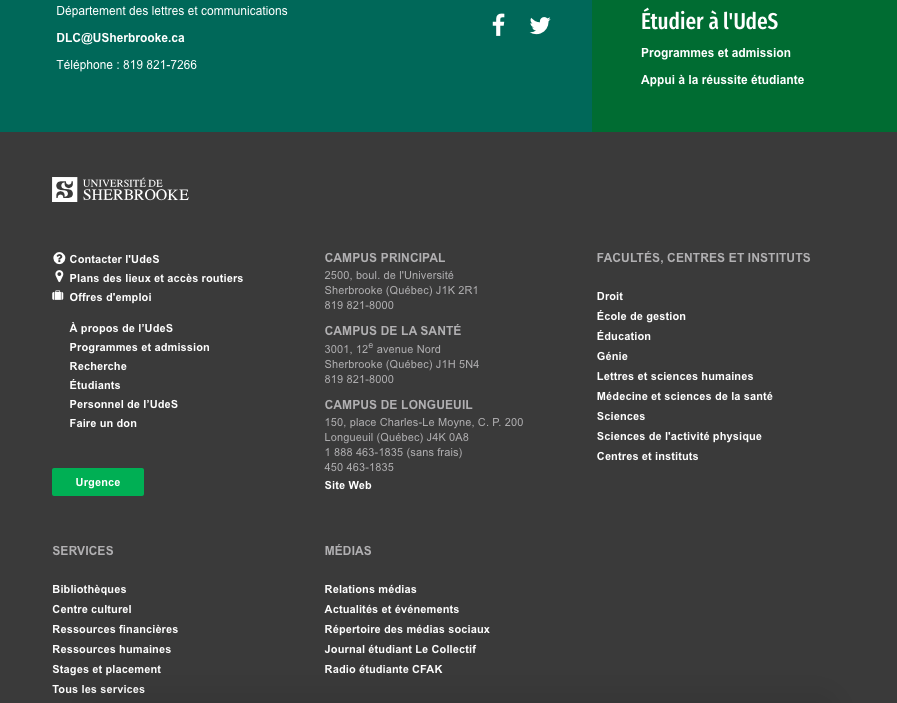The width and height of the screenshot is (897, 703).
Task: Open Actualités et événements
Action: pyautogui.click(x=392, y=609)
